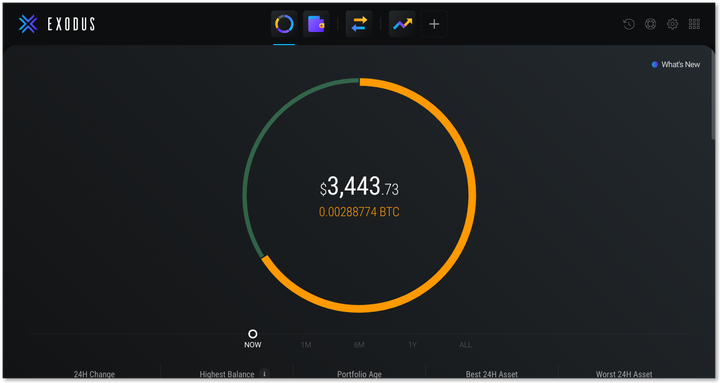
Task: Open the Wallet tab
Action: point(316,24)
